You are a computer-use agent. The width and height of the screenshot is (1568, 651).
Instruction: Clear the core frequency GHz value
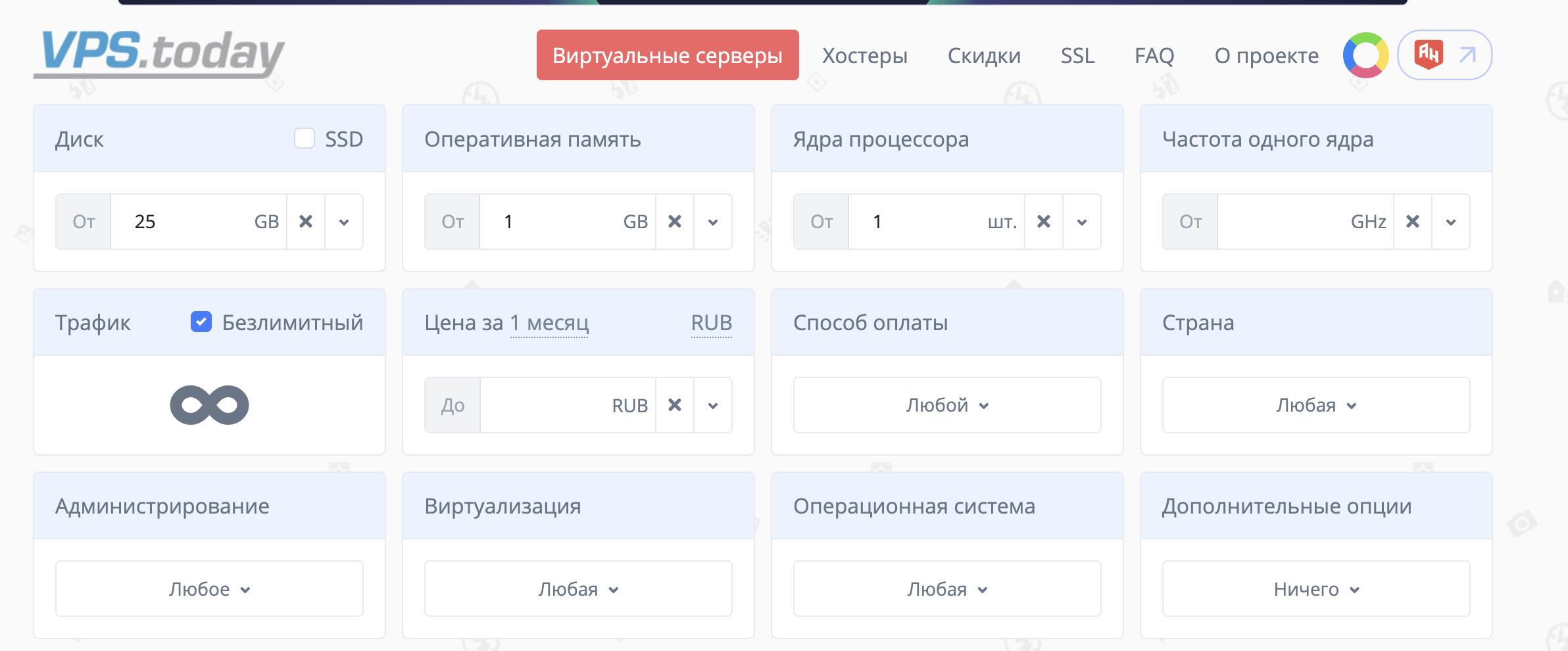1413,222
